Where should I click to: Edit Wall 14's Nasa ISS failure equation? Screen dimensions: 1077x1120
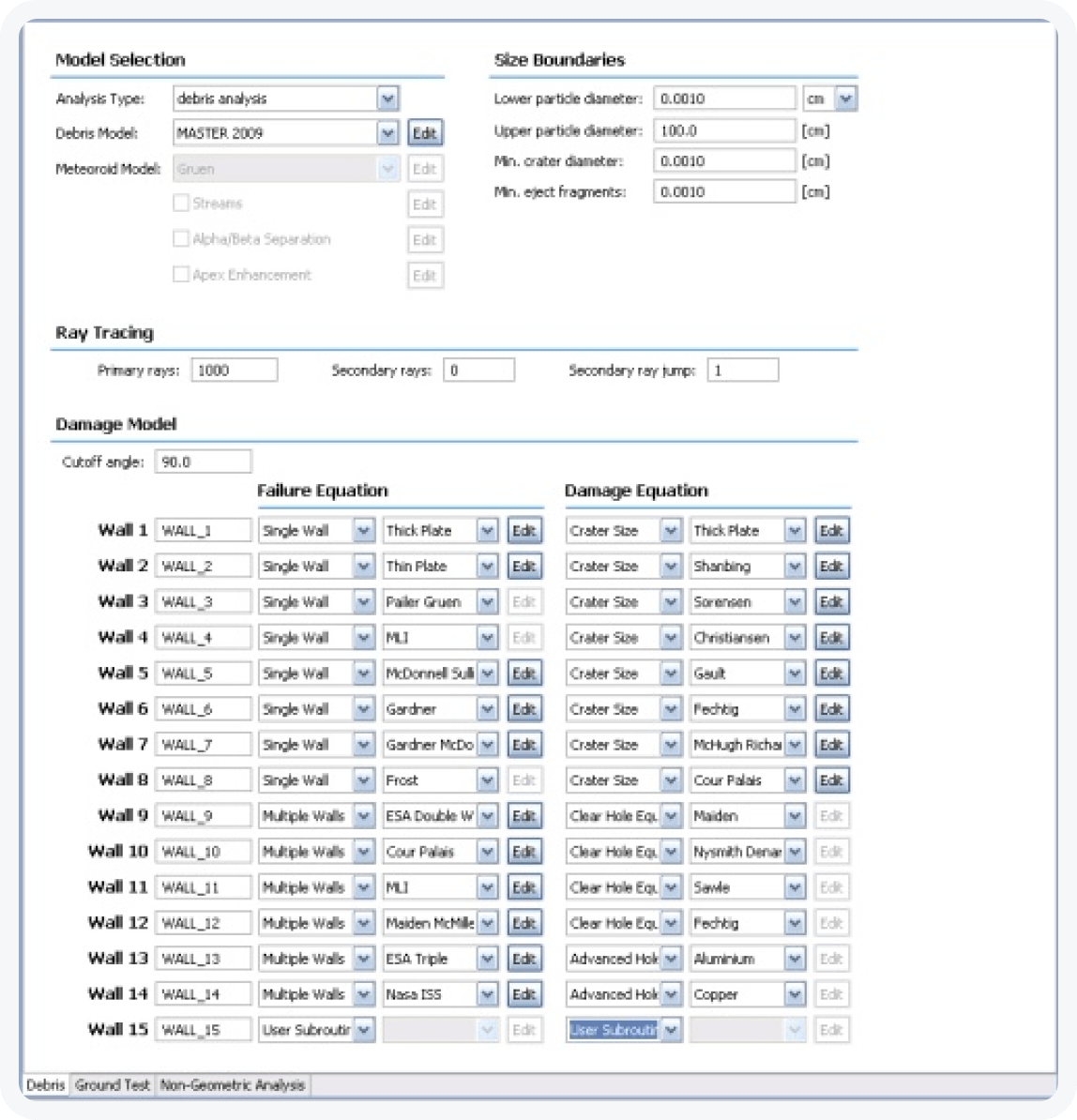coord(524,993)
